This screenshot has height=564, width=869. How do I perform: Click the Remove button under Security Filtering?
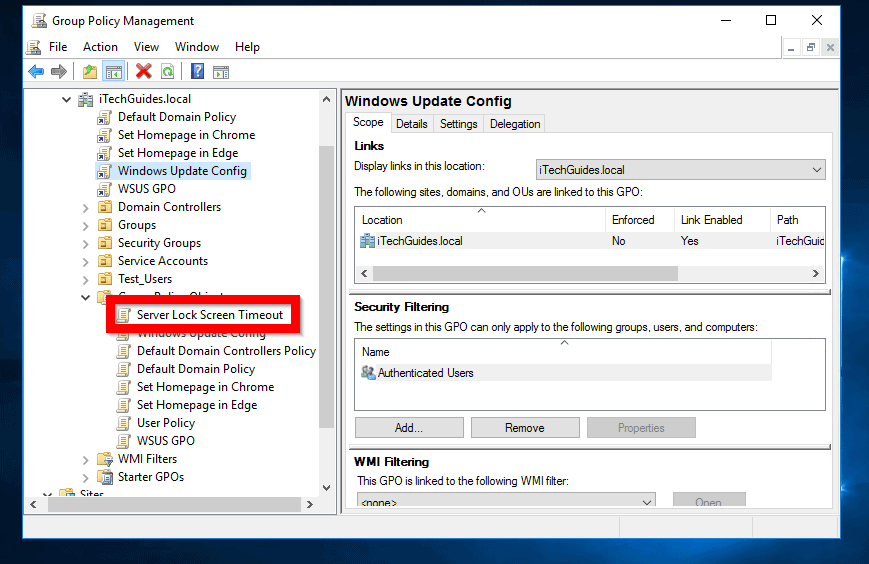tap(525, 428)
